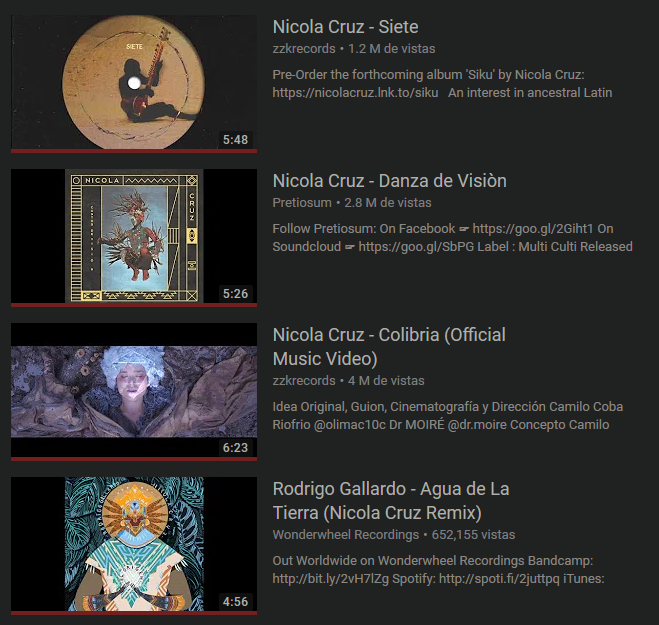
Task: Click the 6:23 duration badge
Action: tap(235, 448)
